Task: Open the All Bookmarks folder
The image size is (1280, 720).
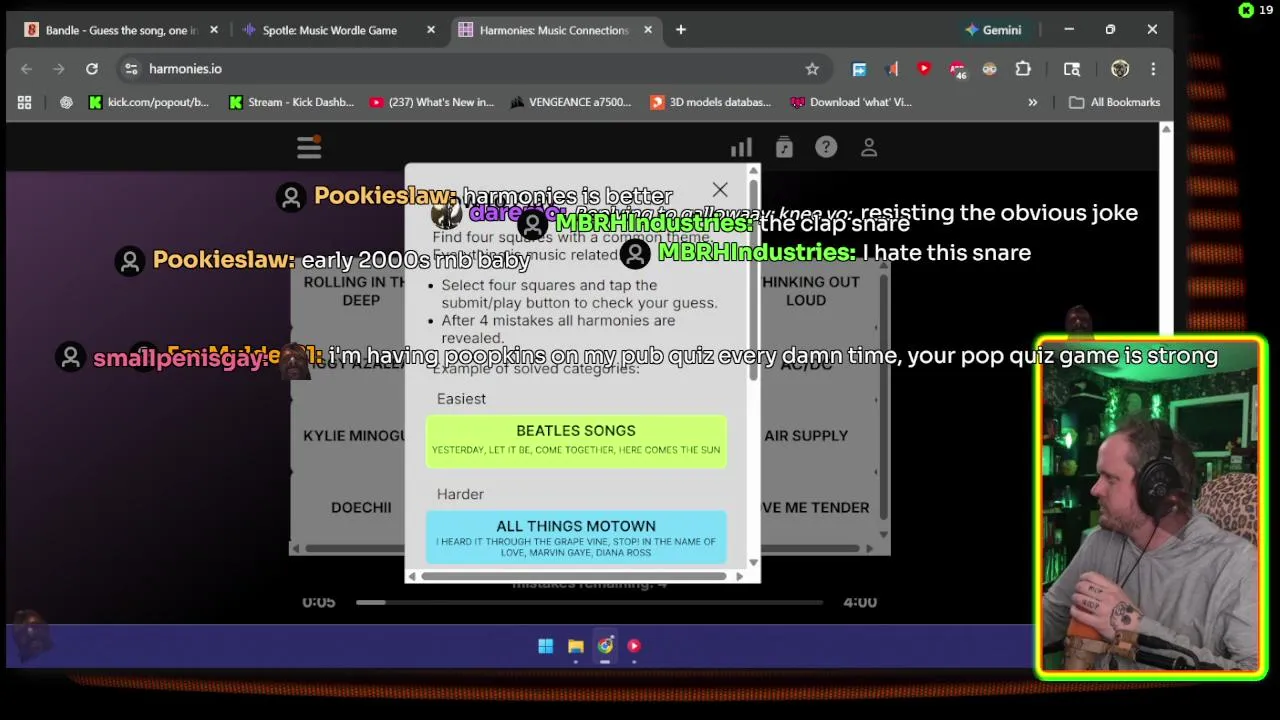Action: 1114,102
